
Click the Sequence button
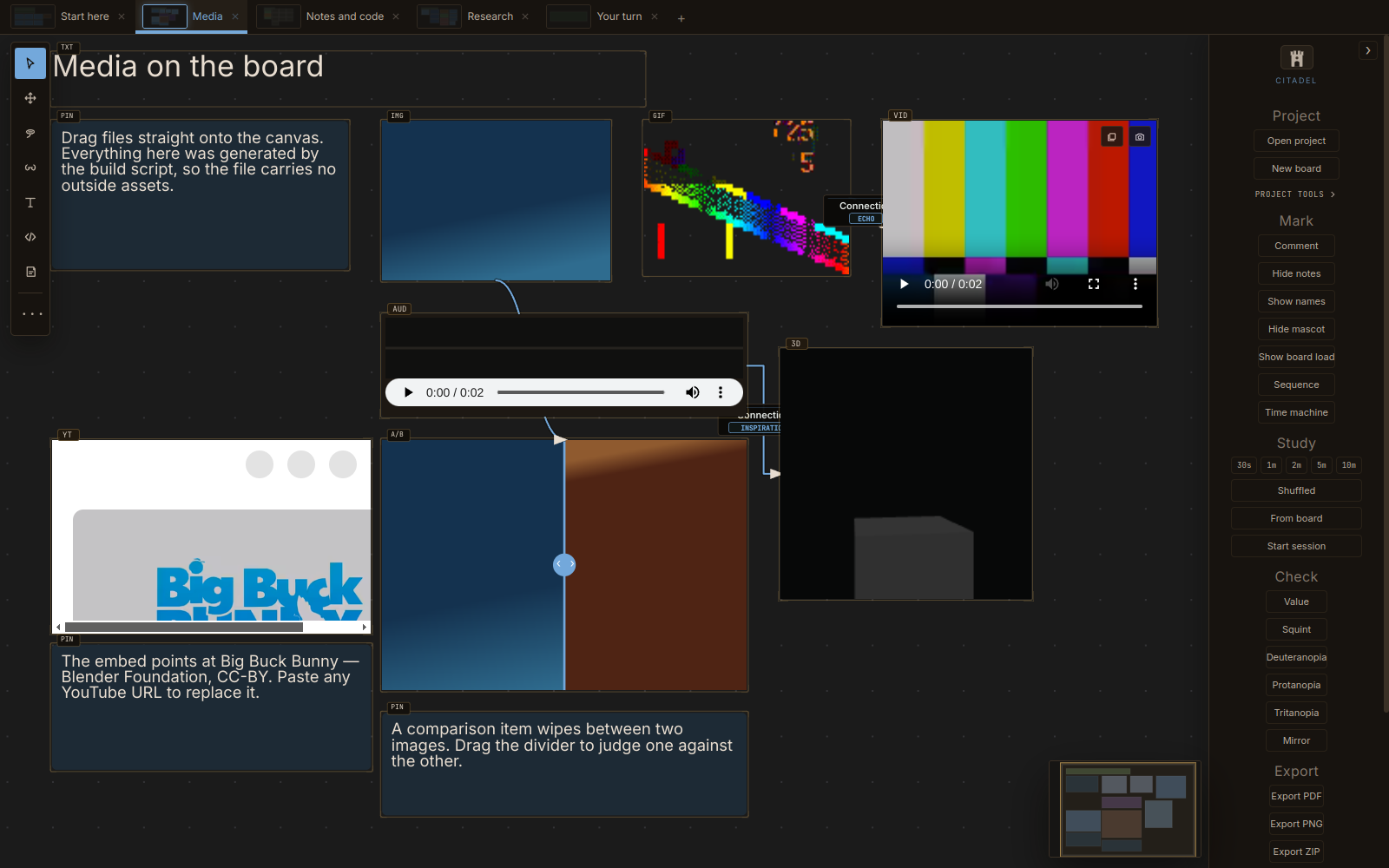point(1296,385)
